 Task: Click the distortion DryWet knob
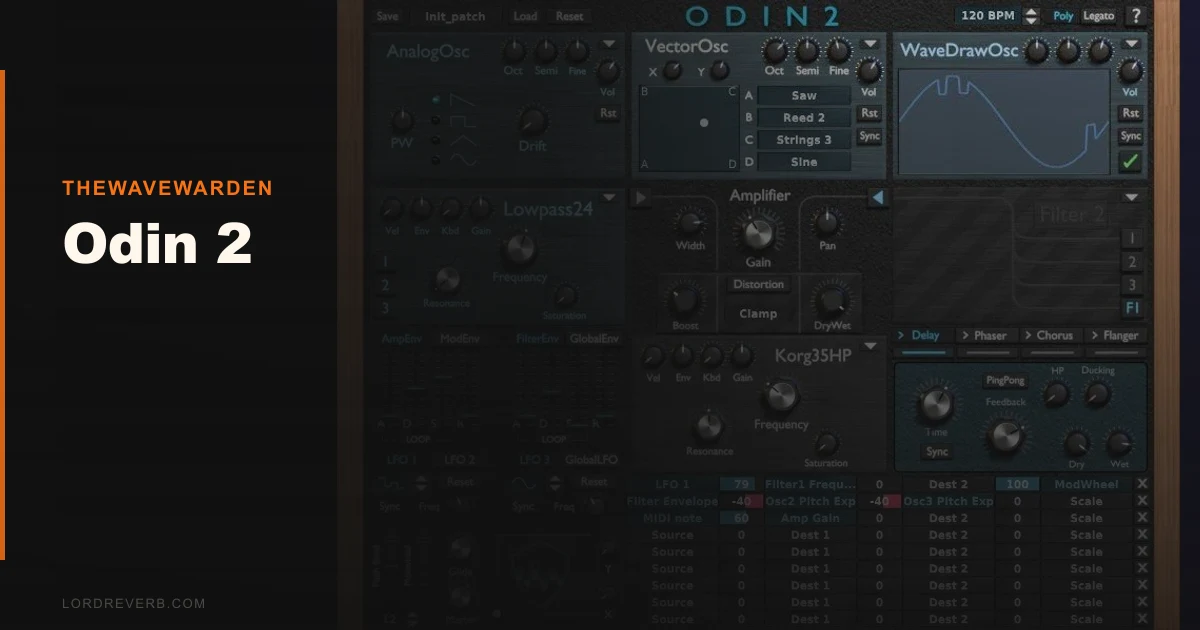tap(830, 299)
